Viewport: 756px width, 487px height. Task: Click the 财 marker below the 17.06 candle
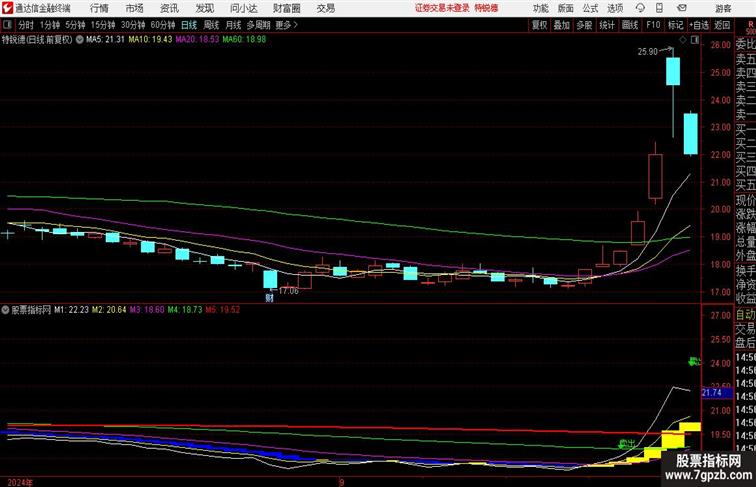tap(270, 298)
